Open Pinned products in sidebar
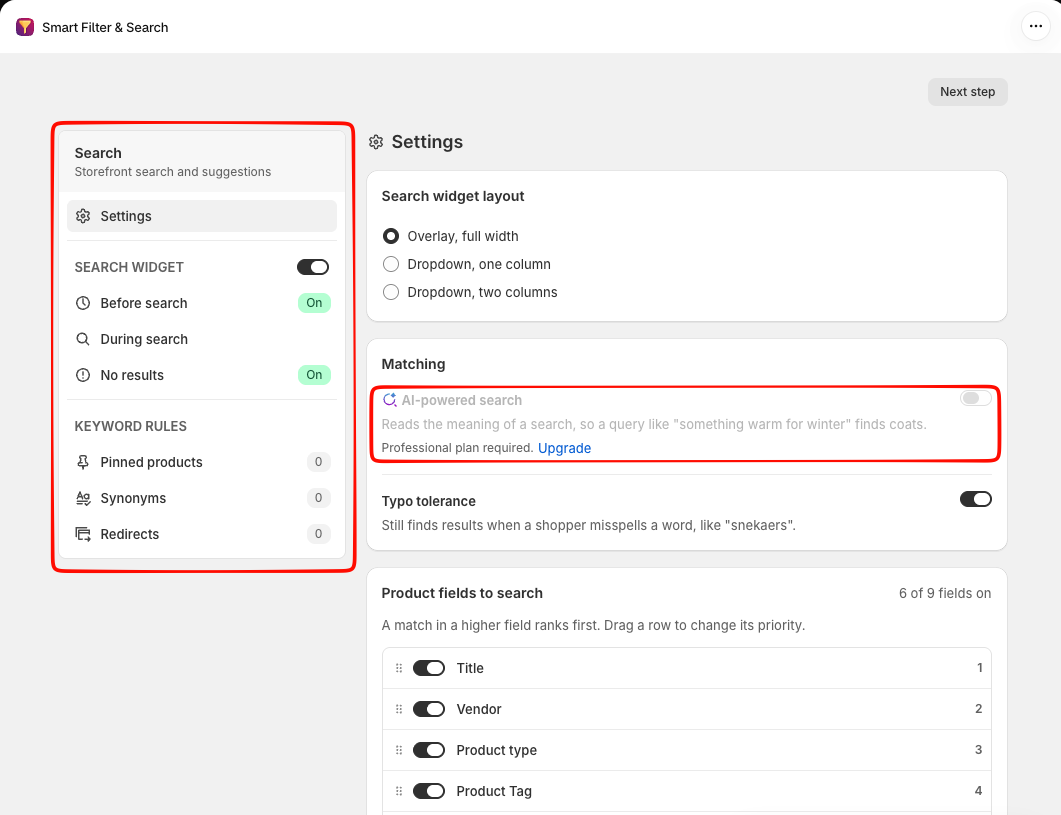Screen dimensions: 1061x815 (202, 462)
